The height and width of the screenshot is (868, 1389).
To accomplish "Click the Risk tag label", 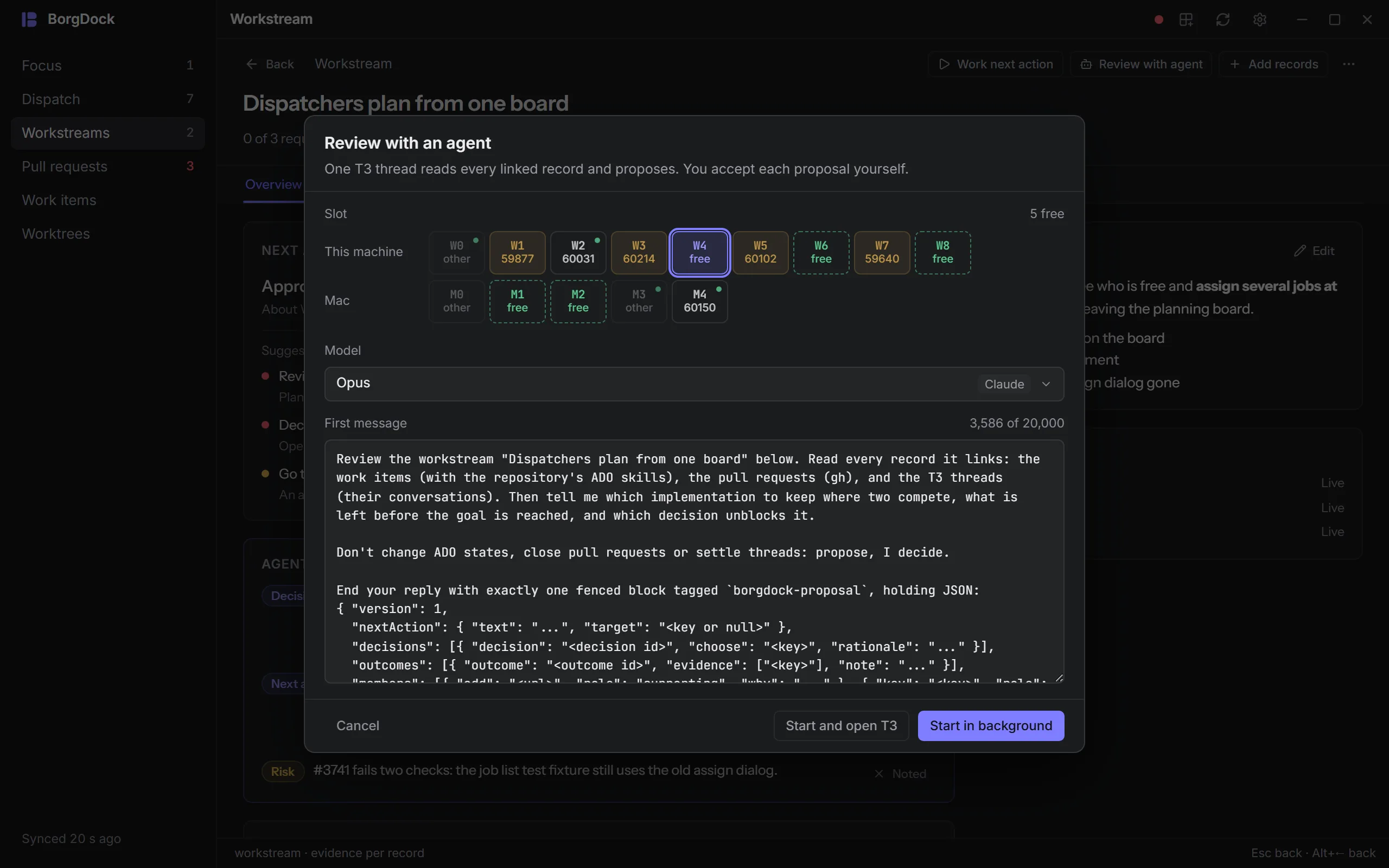I will tap(282, 771).
